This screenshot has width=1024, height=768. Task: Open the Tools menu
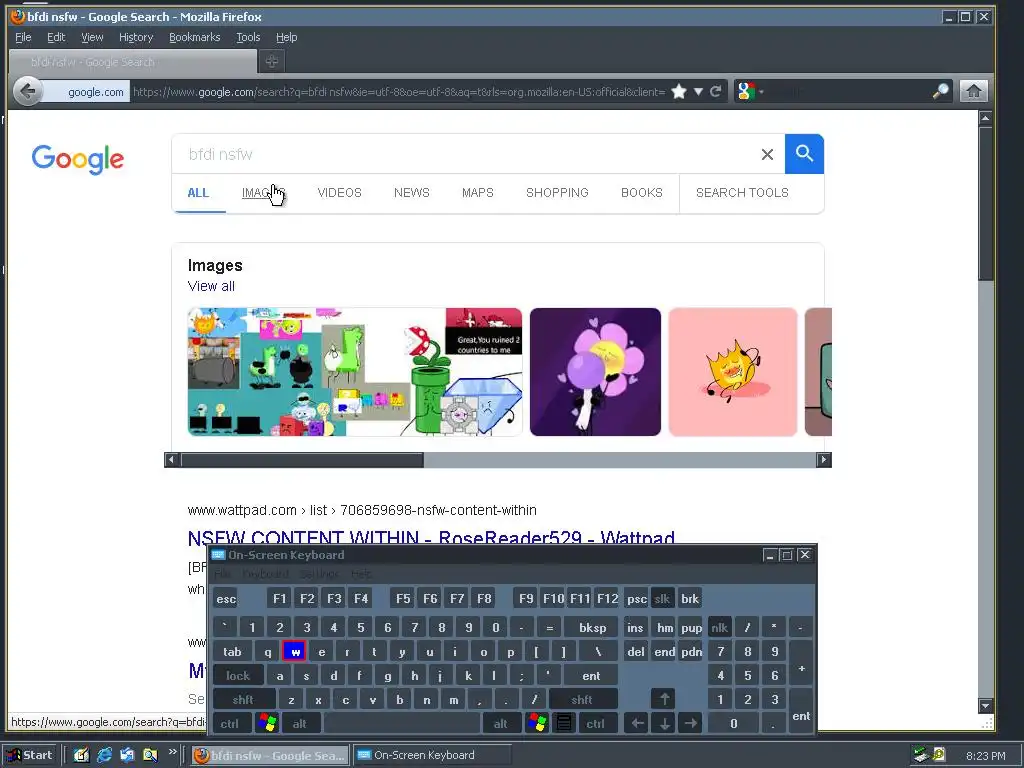pos(248,37)
